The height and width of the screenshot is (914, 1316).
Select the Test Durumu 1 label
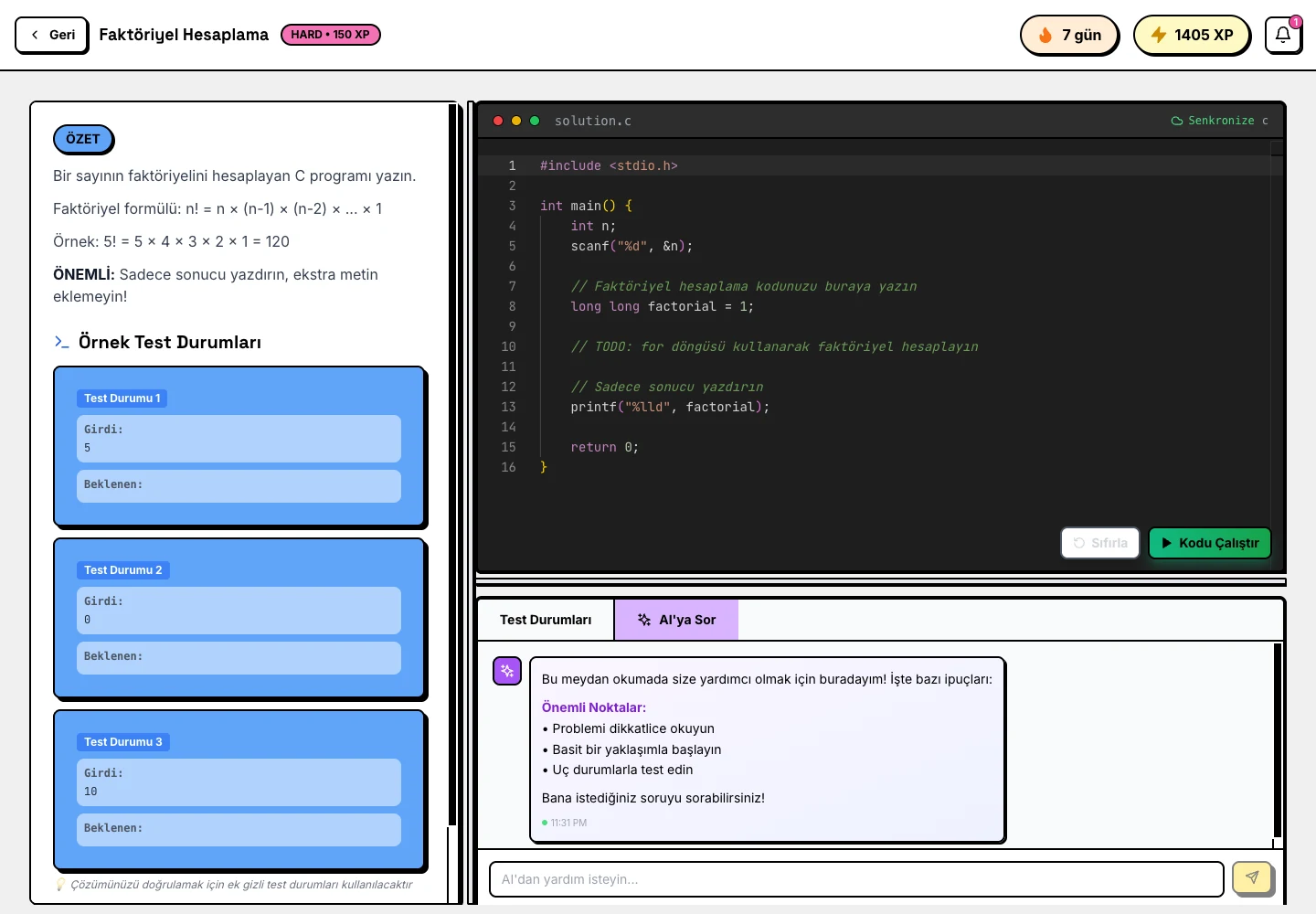pyautogui.click(x=122, y=399)
